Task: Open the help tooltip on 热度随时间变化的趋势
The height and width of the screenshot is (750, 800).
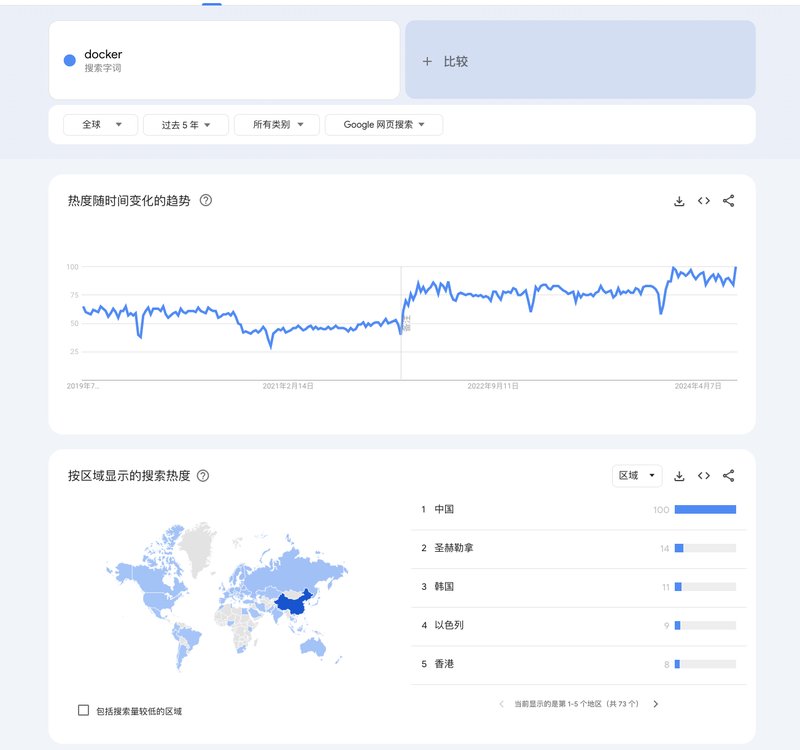Action: [205, 200]
